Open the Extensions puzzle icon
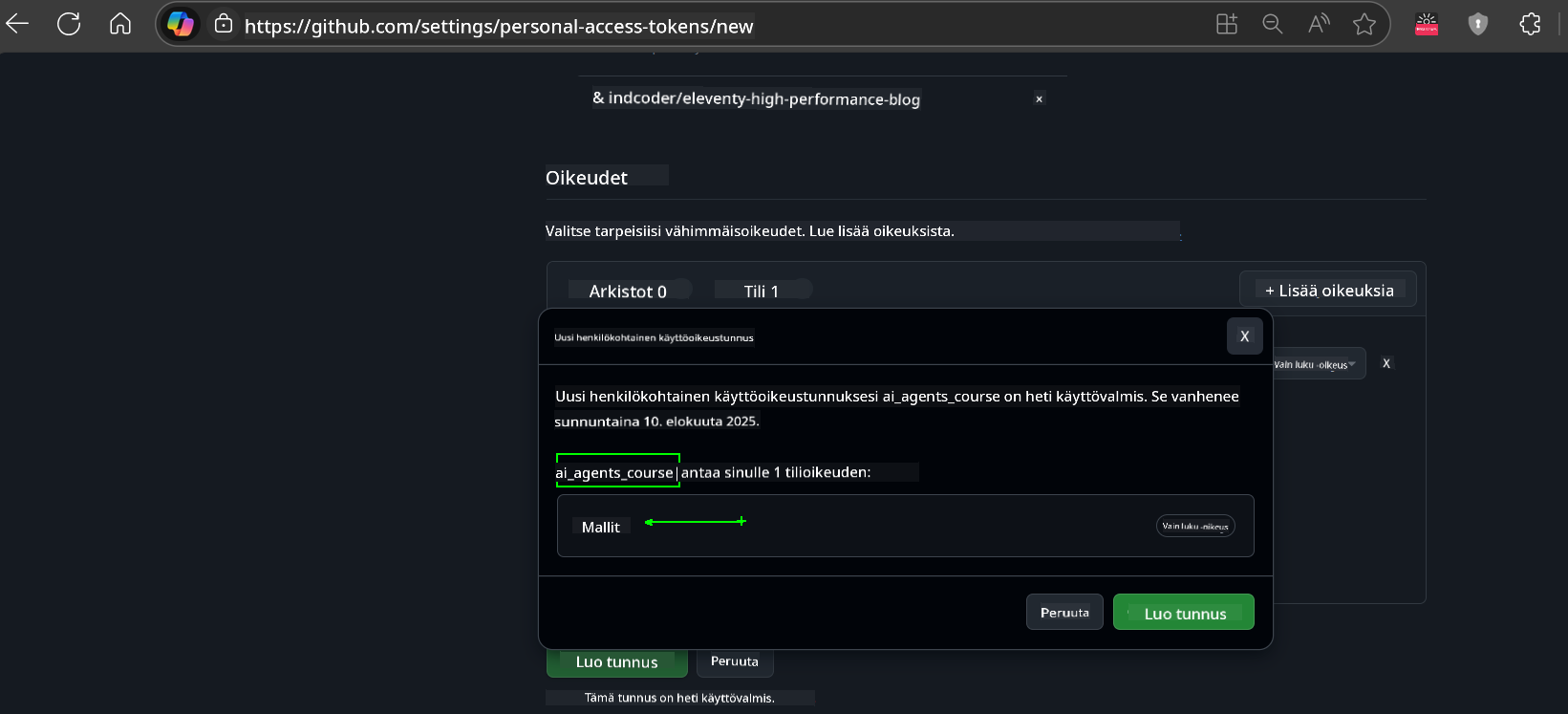 (x=1530, y=25)
